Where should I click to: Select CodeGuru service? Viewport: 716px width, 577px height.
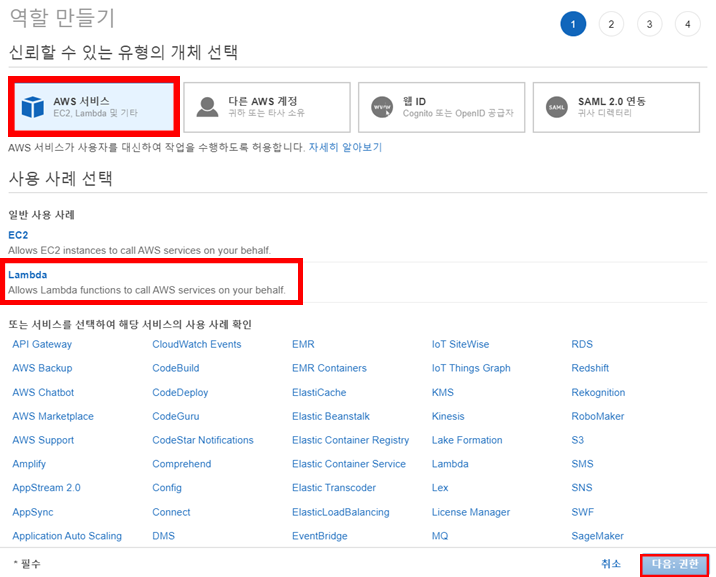pos(176,416)
